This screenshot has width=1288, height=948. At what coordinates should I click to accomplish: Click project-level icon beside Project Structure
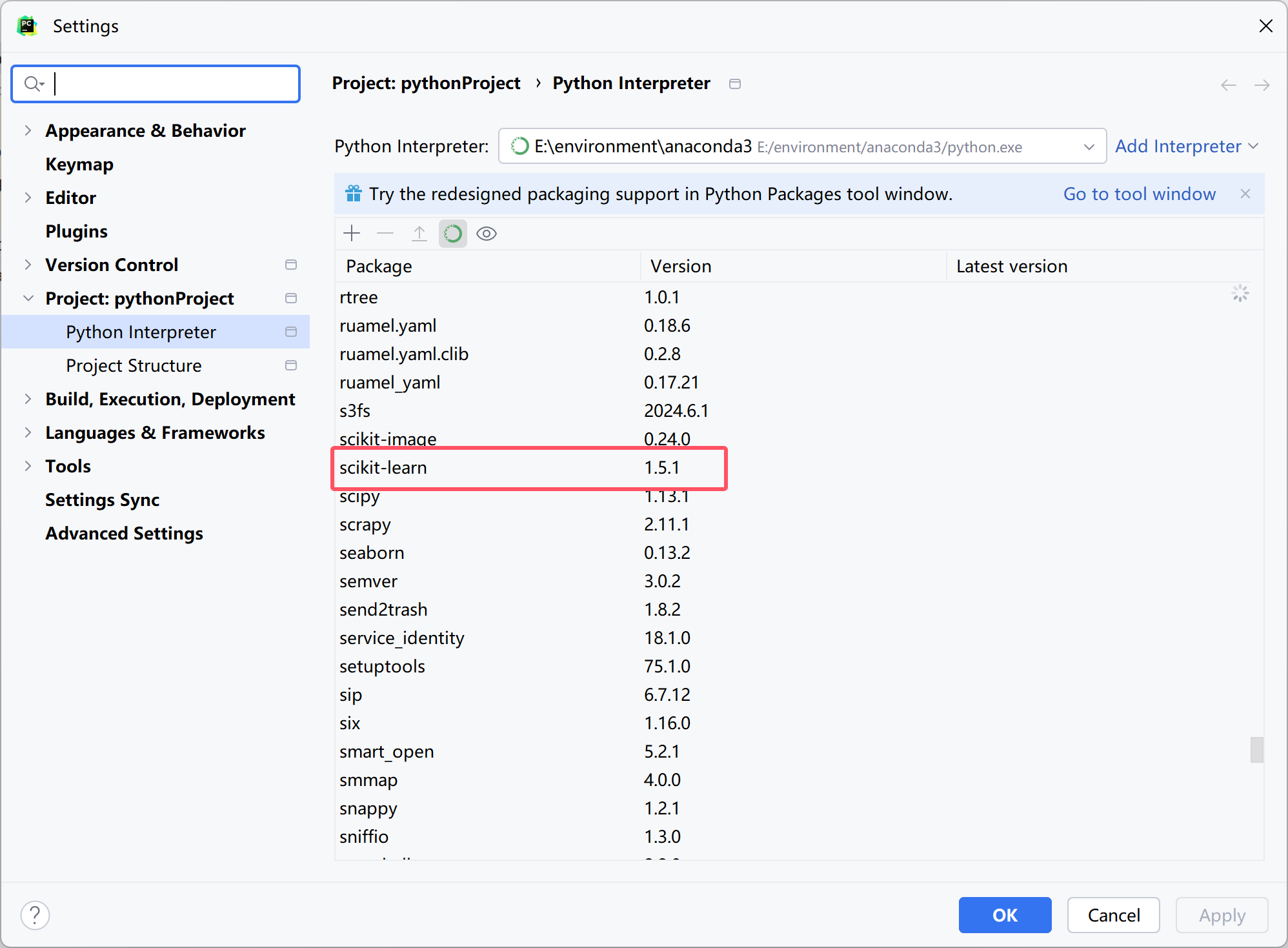[x=291, y=365]
